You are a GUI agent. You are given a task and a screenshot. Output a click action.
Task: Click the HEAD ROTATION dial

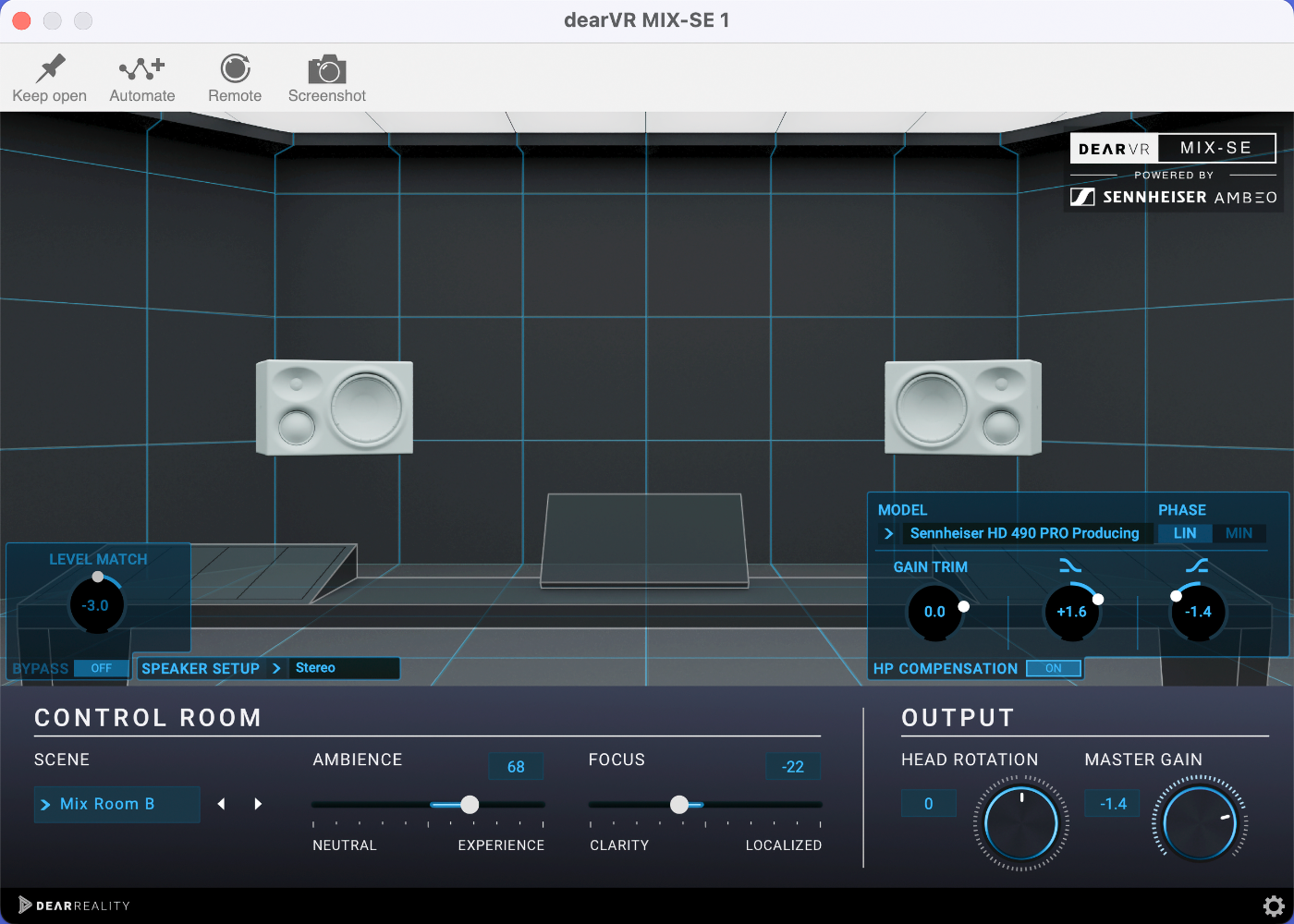[x=1021, y=823]
